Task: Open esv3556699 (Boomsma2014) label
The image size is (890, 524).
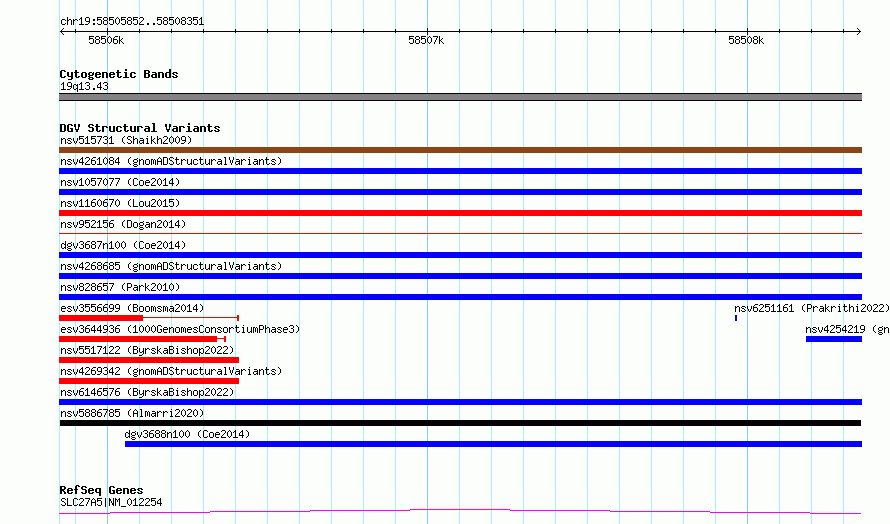Action: (x=132, y=308)
